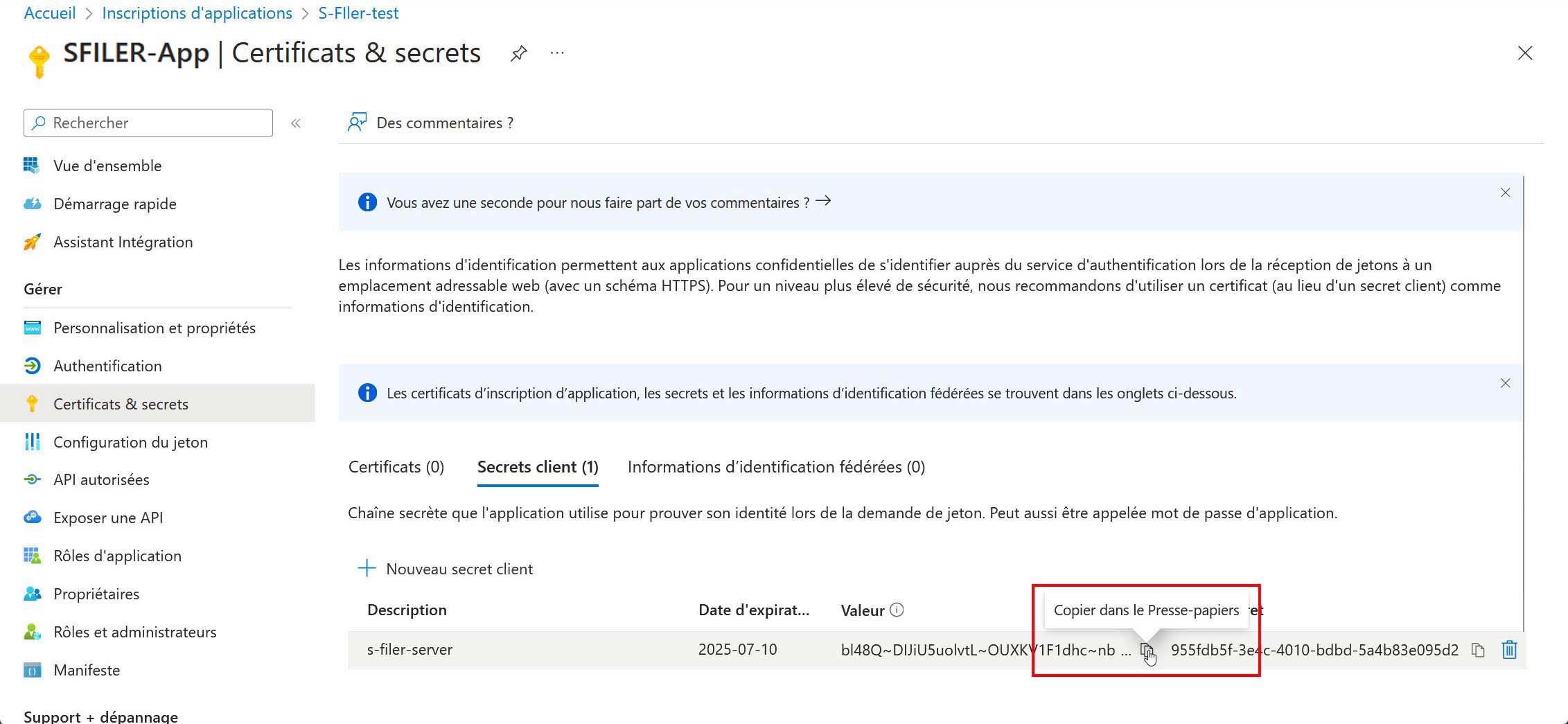
Task: Click the Date d'expirat... column header
Action: click(754, 610)
